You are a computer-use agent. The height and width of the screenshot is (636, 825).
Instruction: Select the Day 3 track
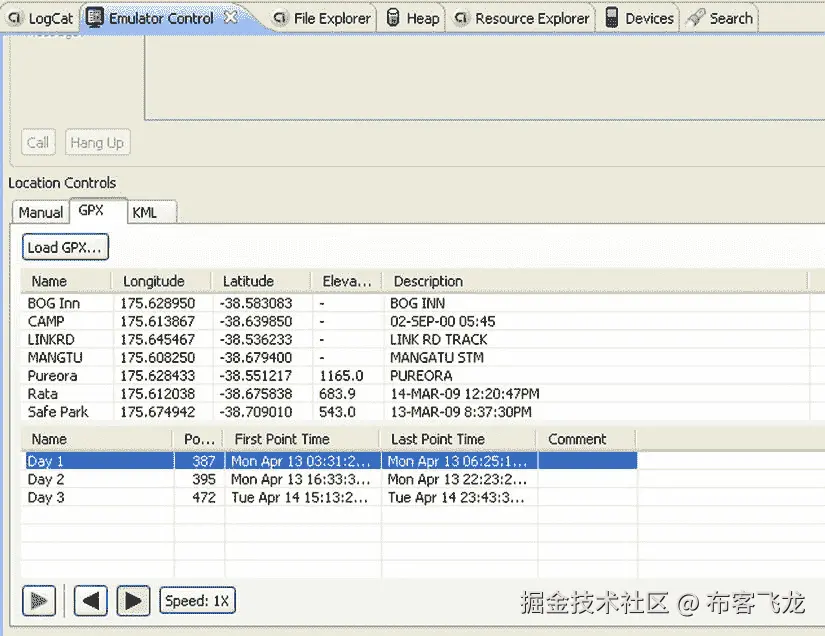[329, 498]
